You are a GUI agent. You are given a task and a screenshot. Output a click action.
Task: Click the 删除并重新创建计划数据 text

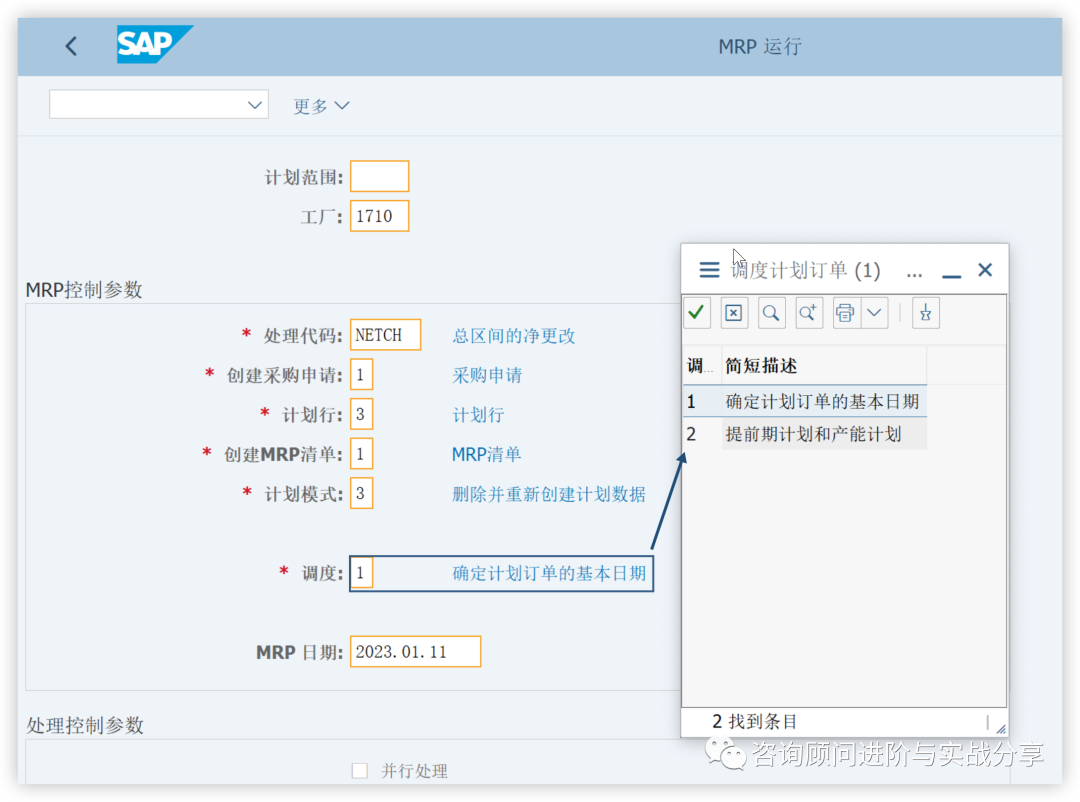point(548,494)
